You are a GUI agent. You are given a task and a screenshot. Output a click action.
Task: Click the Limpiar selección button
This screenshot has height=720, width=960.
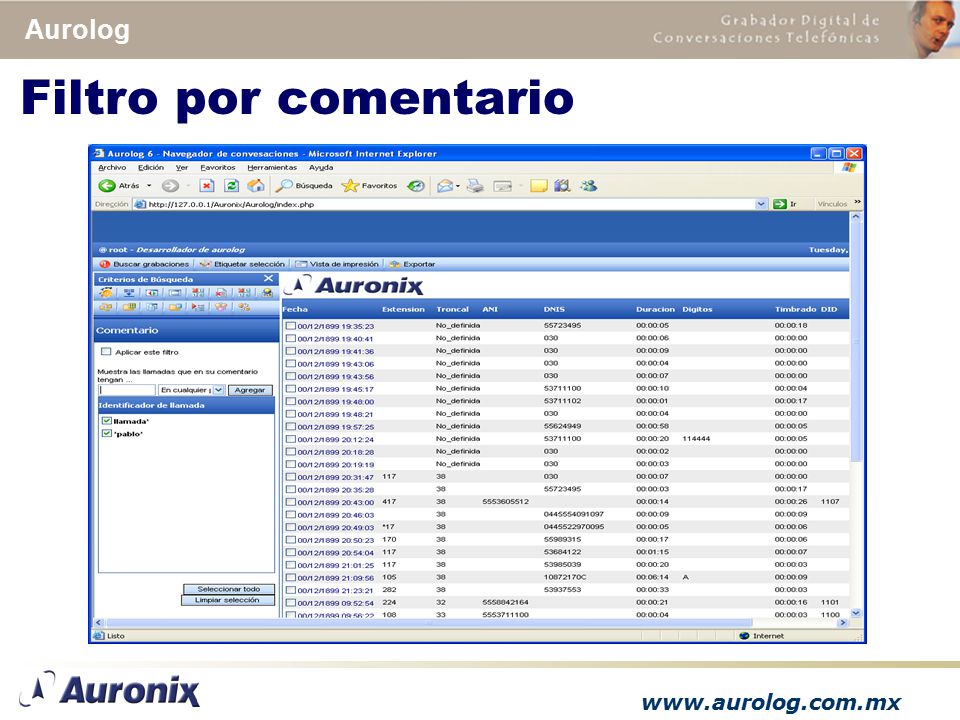point(227,600)
